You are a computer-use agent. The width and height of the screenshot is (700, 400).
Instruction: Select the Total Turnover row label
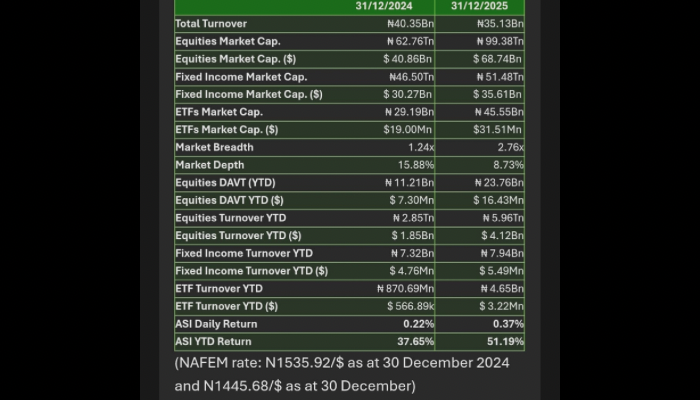(211, 24)
